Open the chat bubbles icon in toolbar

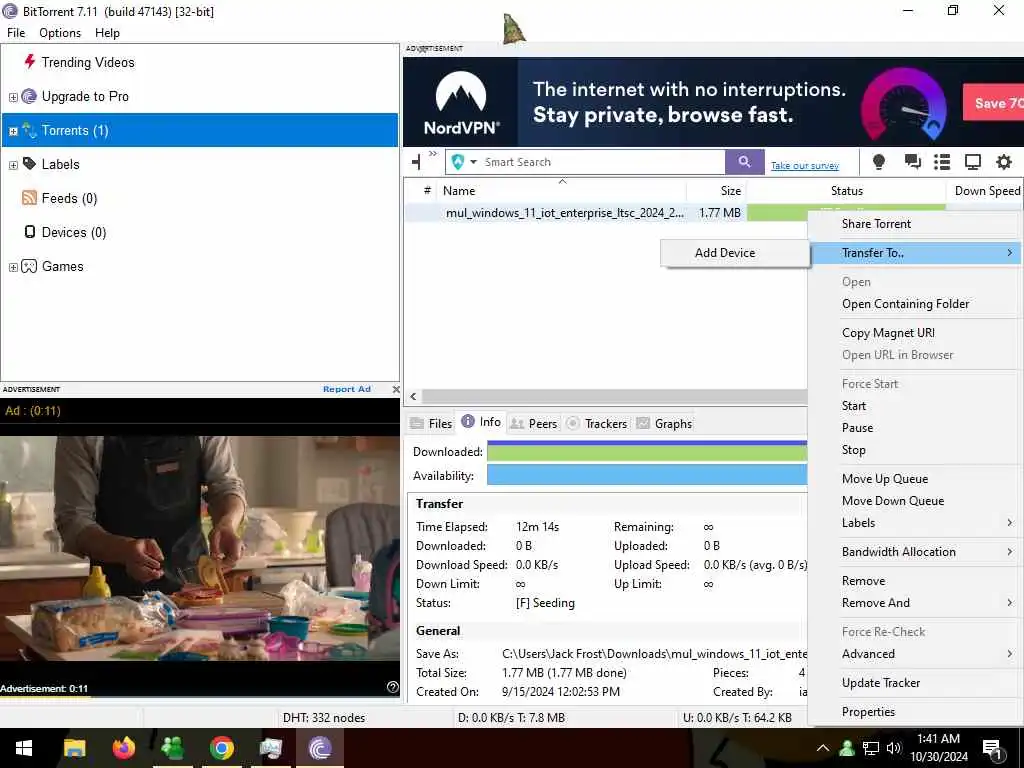912,161
